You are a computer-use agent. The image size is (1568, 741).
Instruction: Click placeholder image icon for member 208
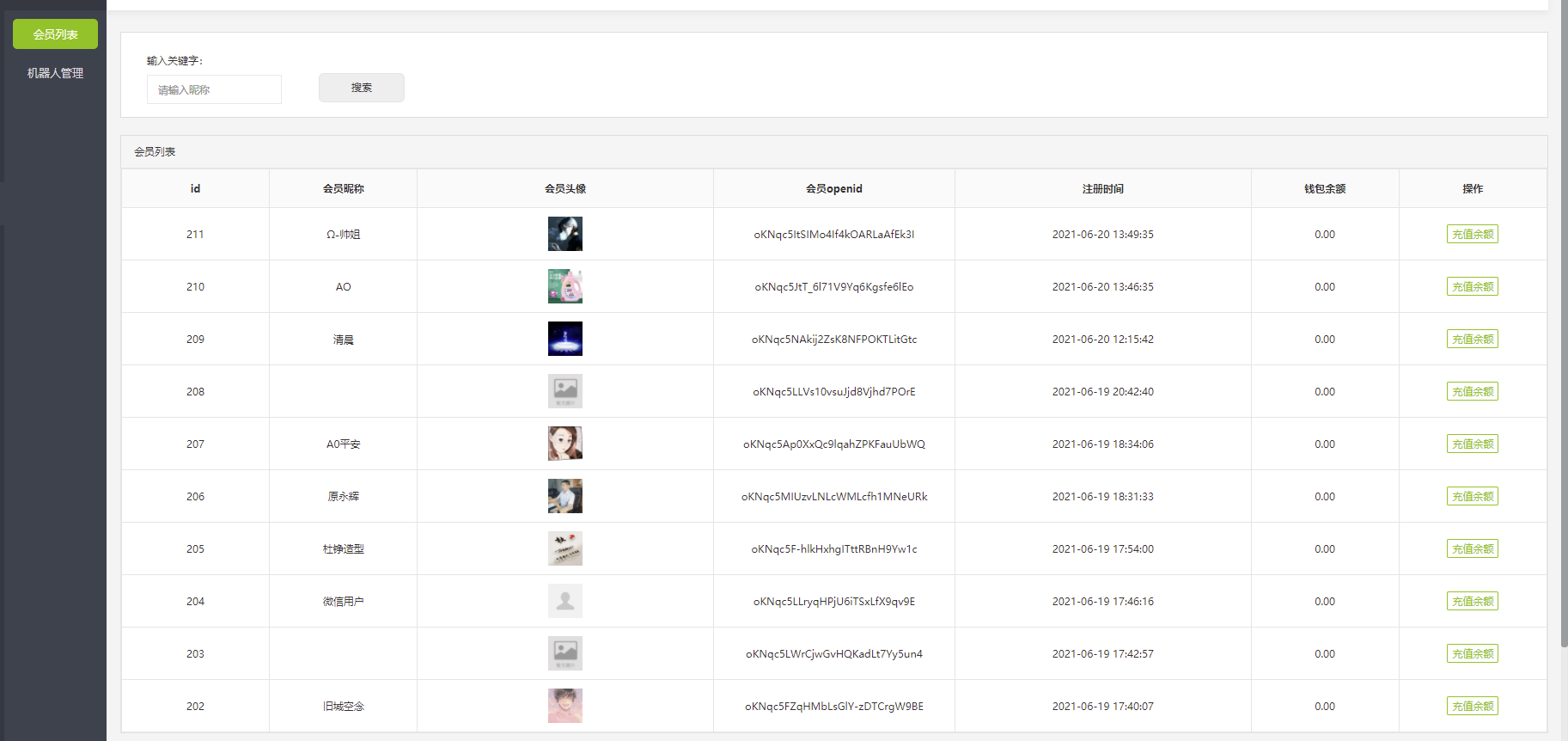pos(564,391)
